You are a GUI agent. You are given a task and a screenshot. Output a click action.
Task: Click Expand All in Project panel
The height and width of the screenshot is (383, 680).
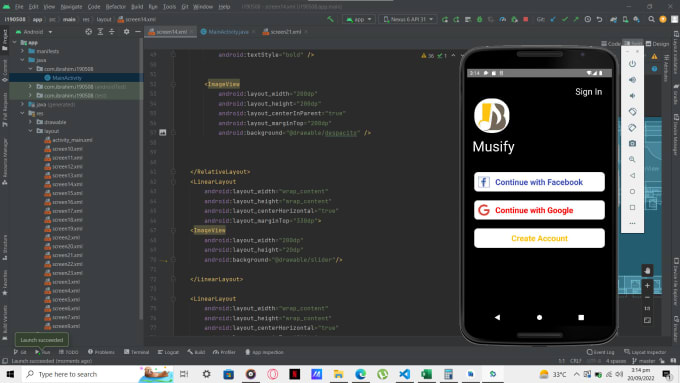pyautogui.click(x=100, y=32)
